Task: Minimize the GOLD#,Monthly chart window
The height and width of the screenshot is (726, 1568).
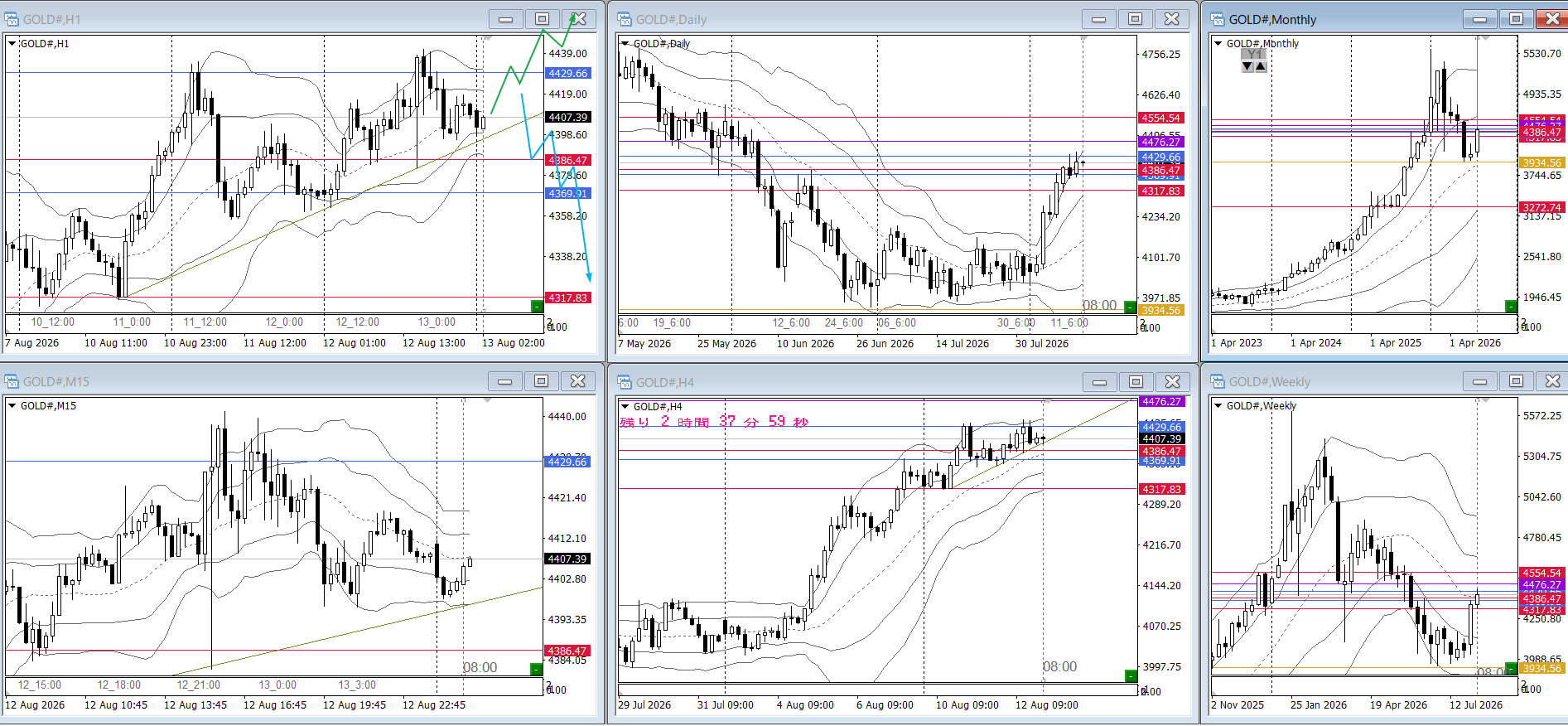Action: point(1480,19)
